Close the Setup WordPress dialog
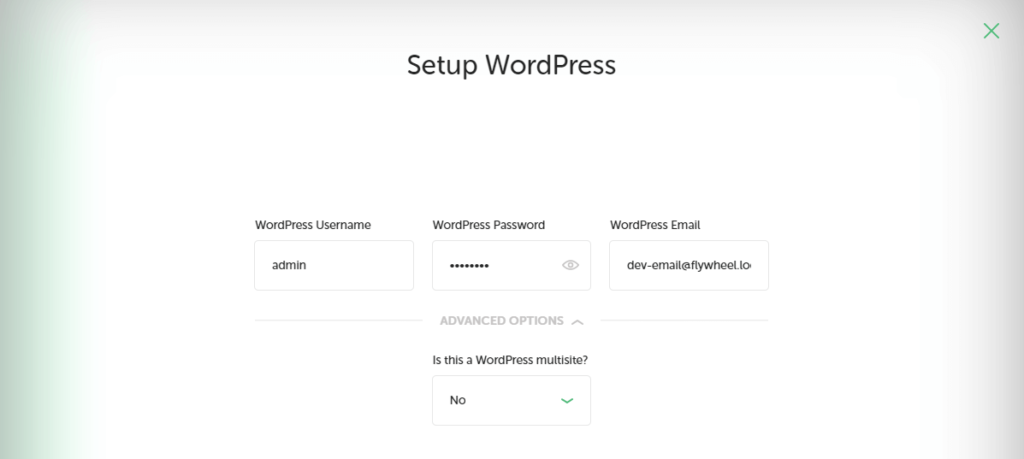Image resolution: width=1024 pixels, height=459 pixels. tap(991, 31)
